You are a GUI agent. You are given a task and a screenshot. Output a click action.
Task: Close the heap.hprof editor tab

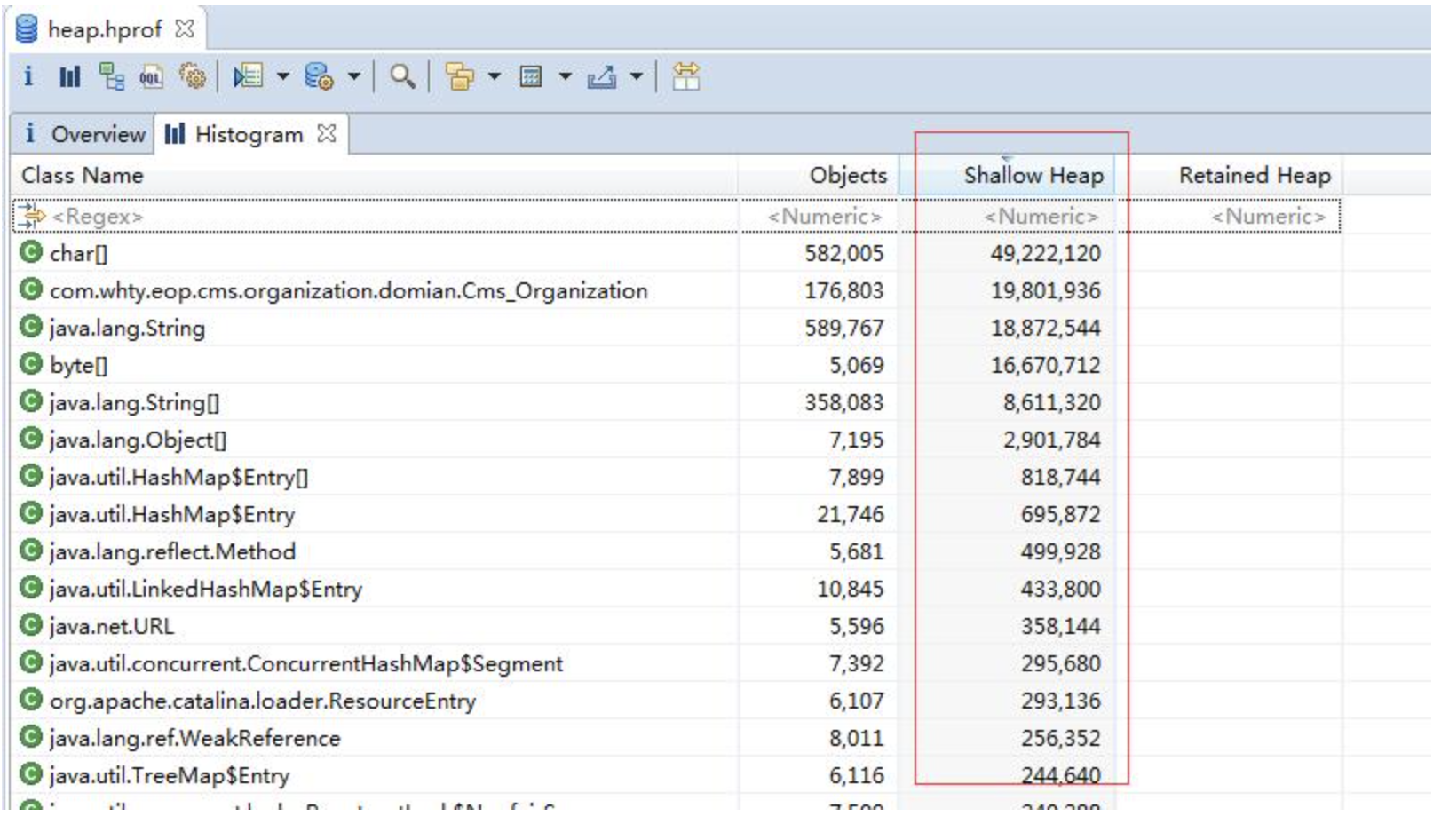184,28
